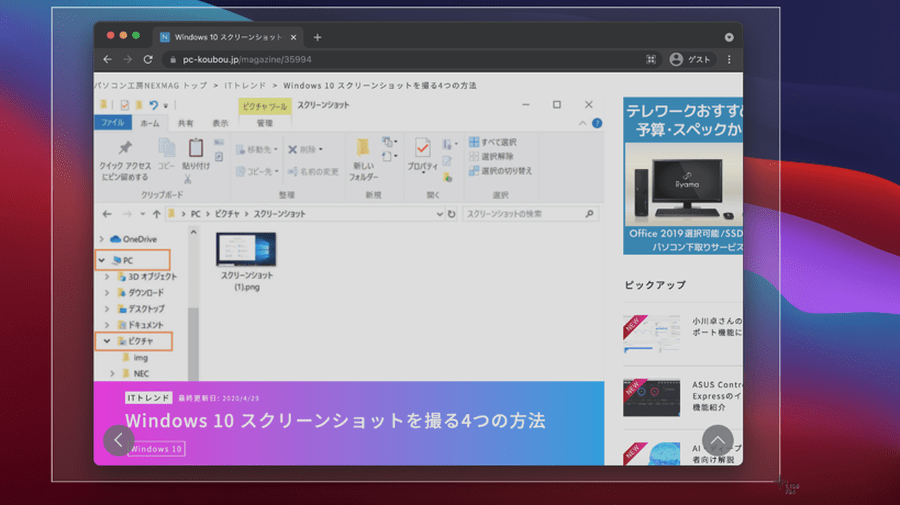Open the ASUS Control pickup article

[683, 397]
